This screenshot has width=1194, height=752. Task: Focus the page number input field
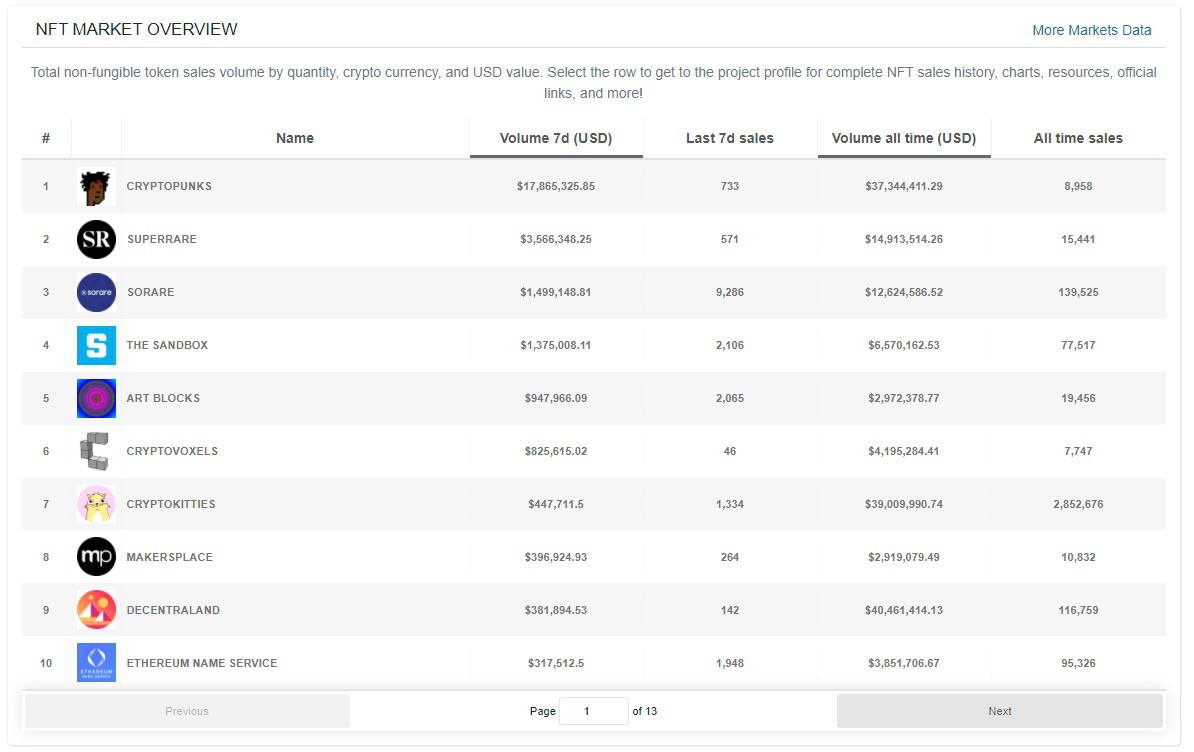click(x=594, y=711)
